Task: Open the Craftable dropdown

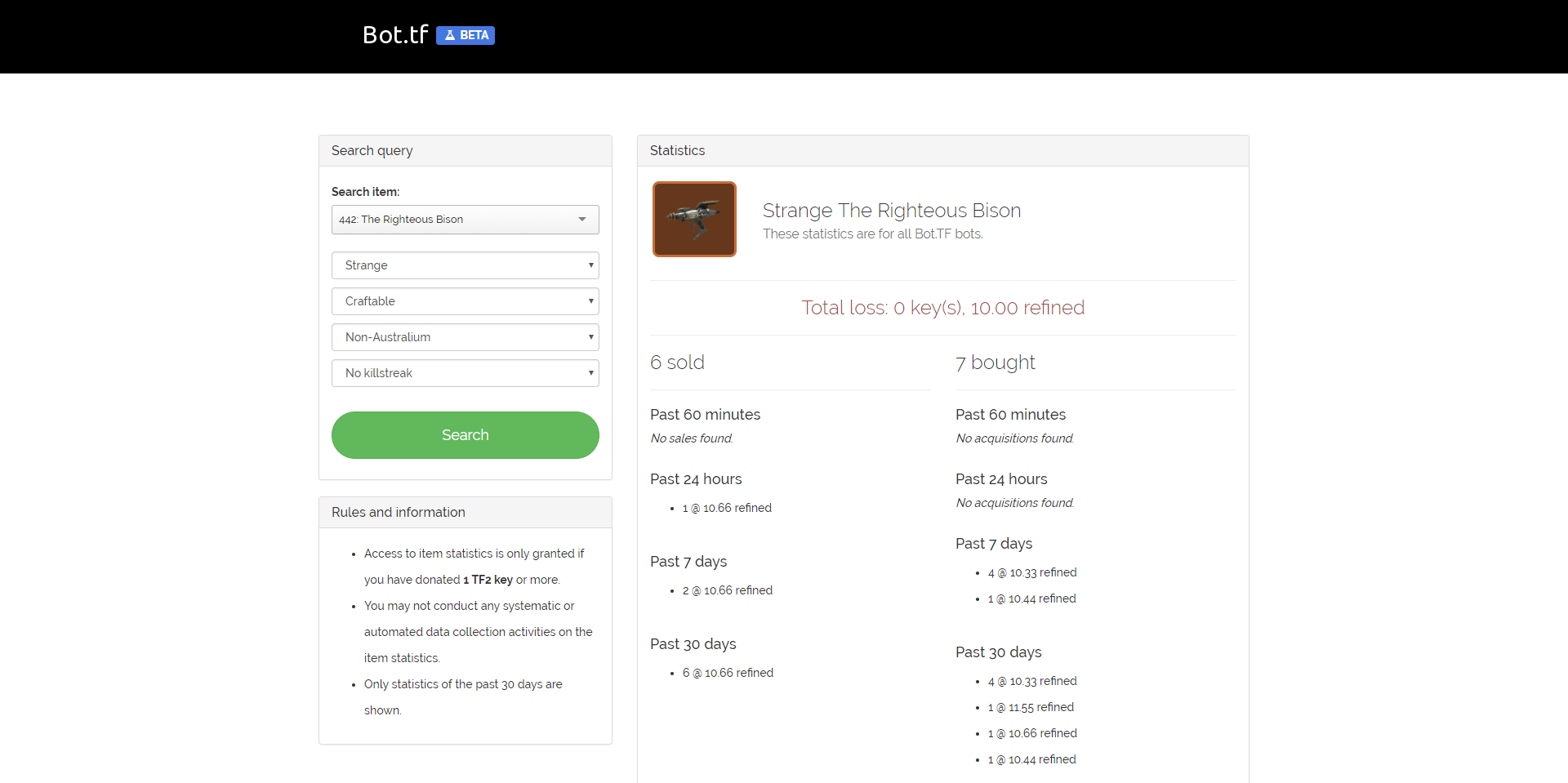Action: tap(465, 301)
